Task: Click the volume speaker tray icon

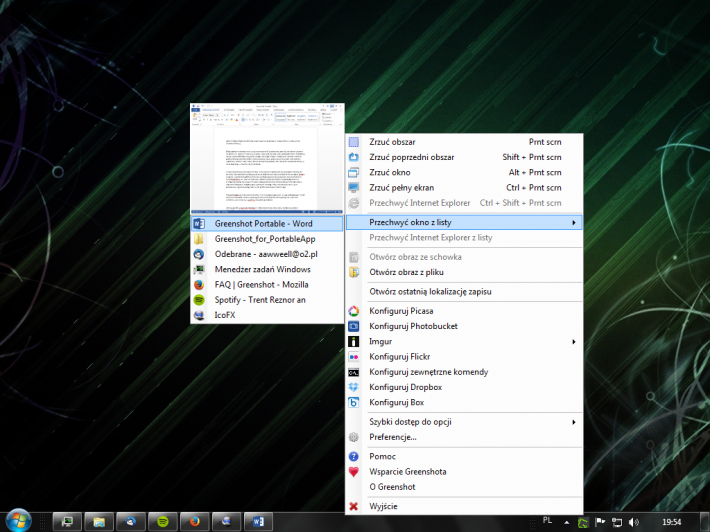Action: coord(633,522)
